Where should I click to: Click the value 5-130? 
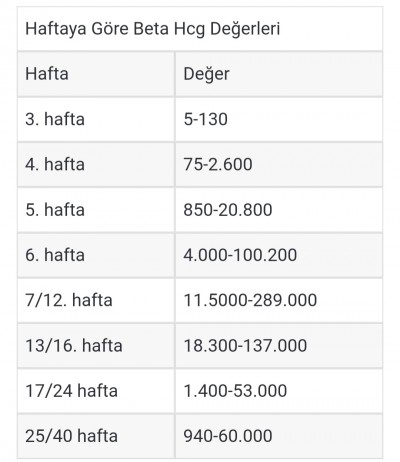point(206,119)
